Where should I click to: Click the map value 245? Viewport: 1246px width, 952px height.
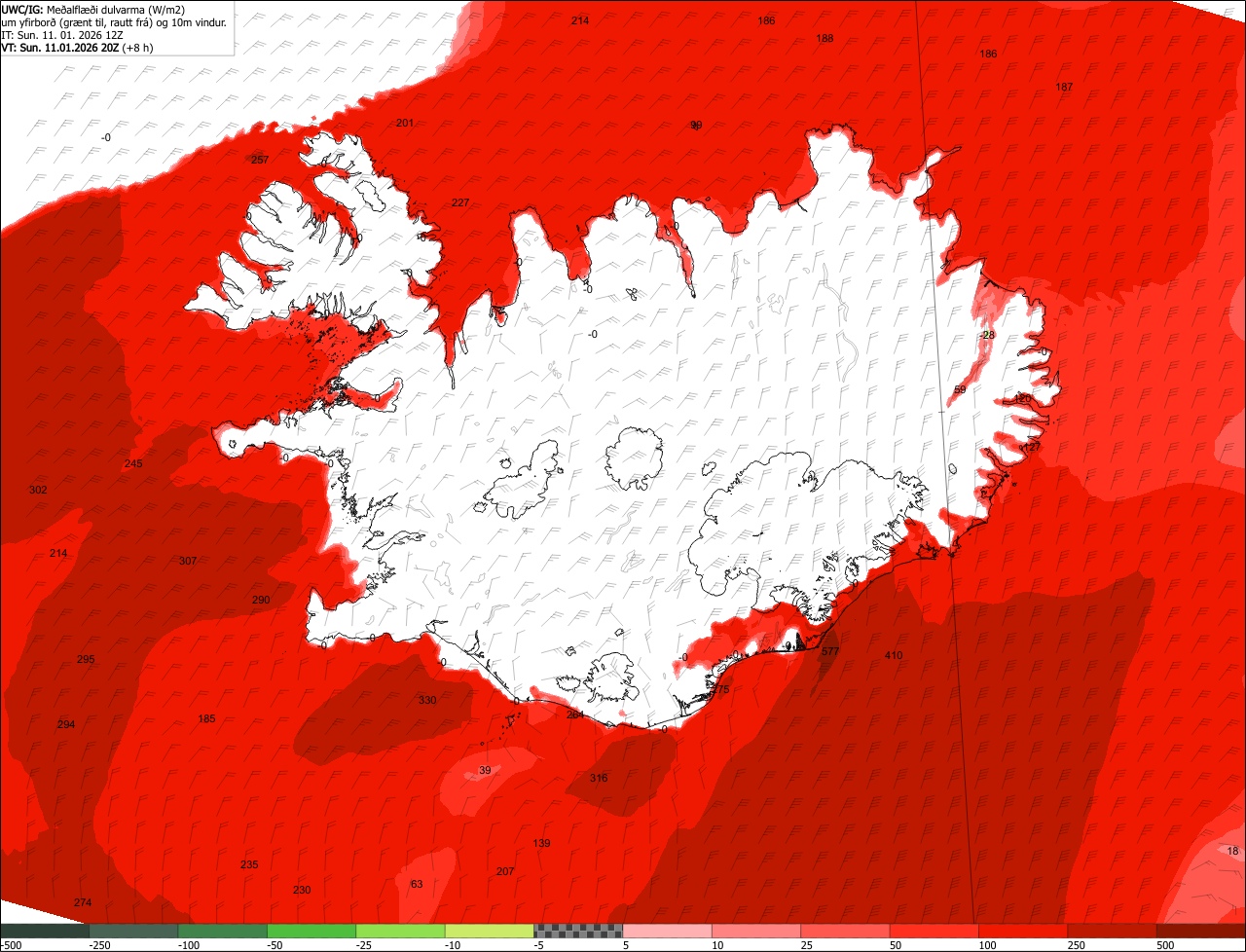pos(133,463)
